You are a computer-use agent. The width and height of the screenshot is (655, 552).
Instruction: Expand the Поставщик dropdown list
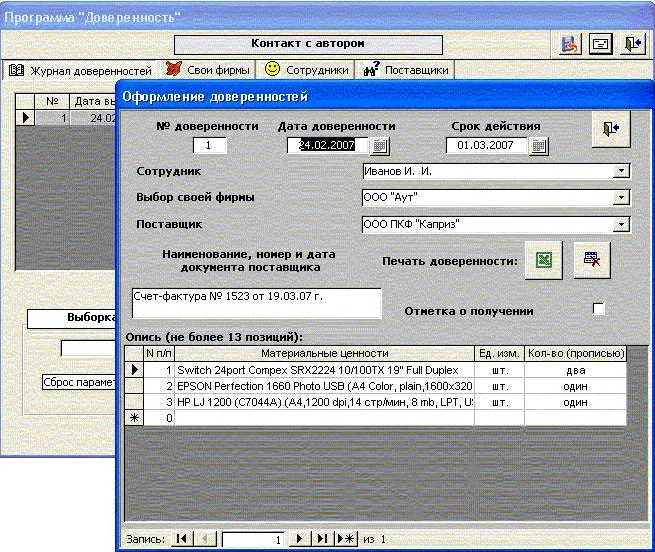621,224
